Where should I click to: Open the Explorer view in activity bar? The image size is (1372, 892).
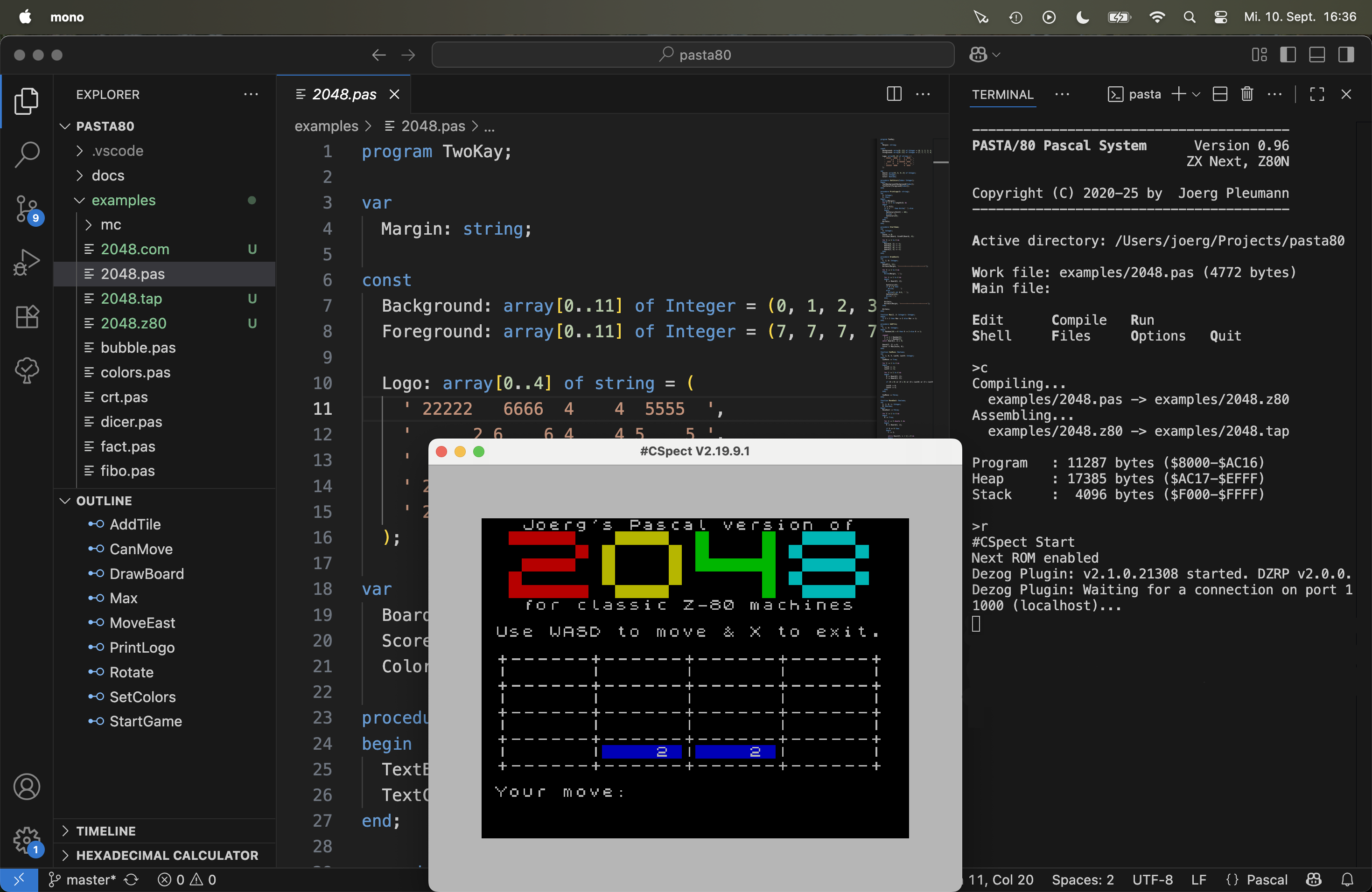point(27,101)
